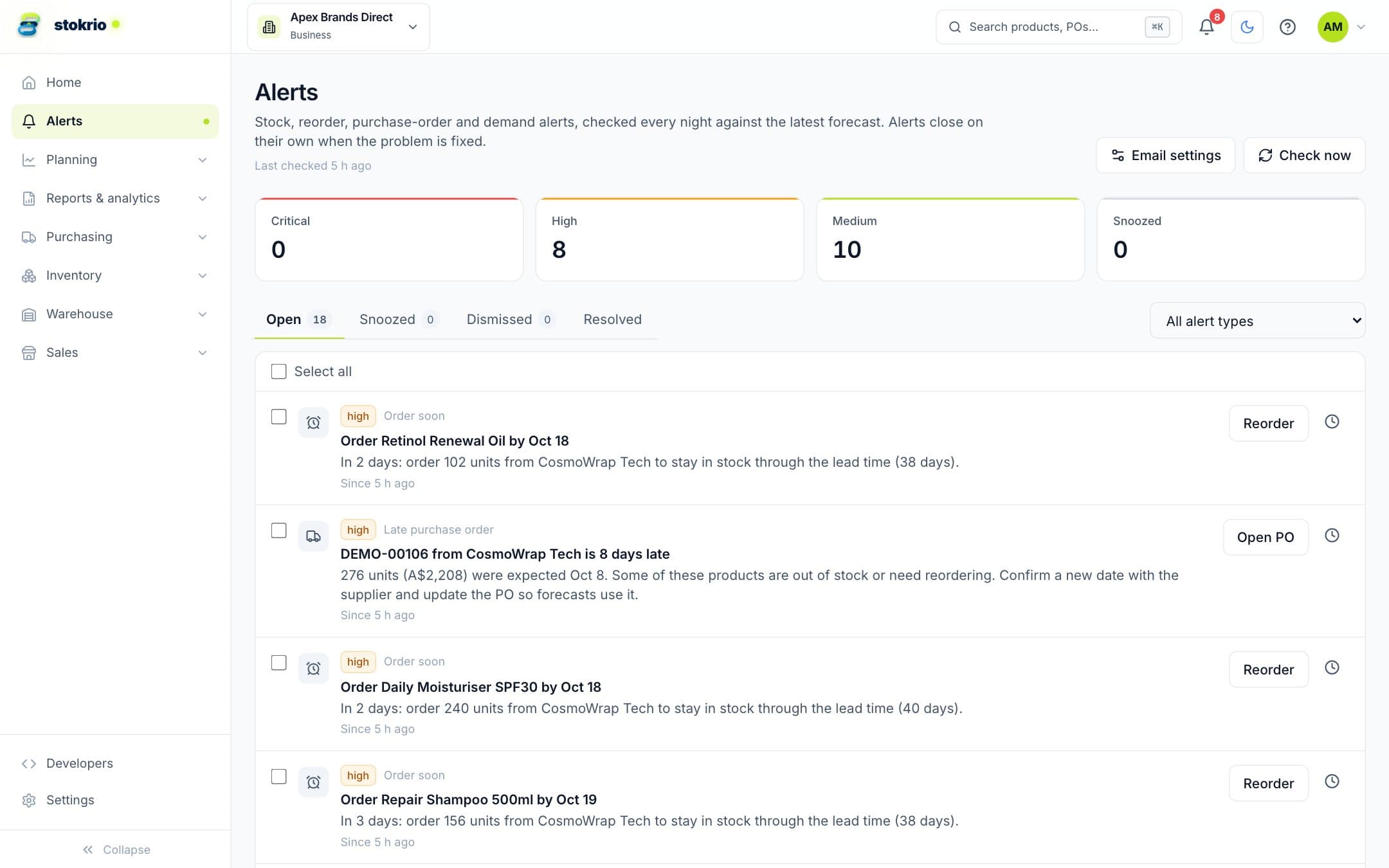
Task: Click the Settings gear icon in sidebar
Action: [x=29, y=800]
